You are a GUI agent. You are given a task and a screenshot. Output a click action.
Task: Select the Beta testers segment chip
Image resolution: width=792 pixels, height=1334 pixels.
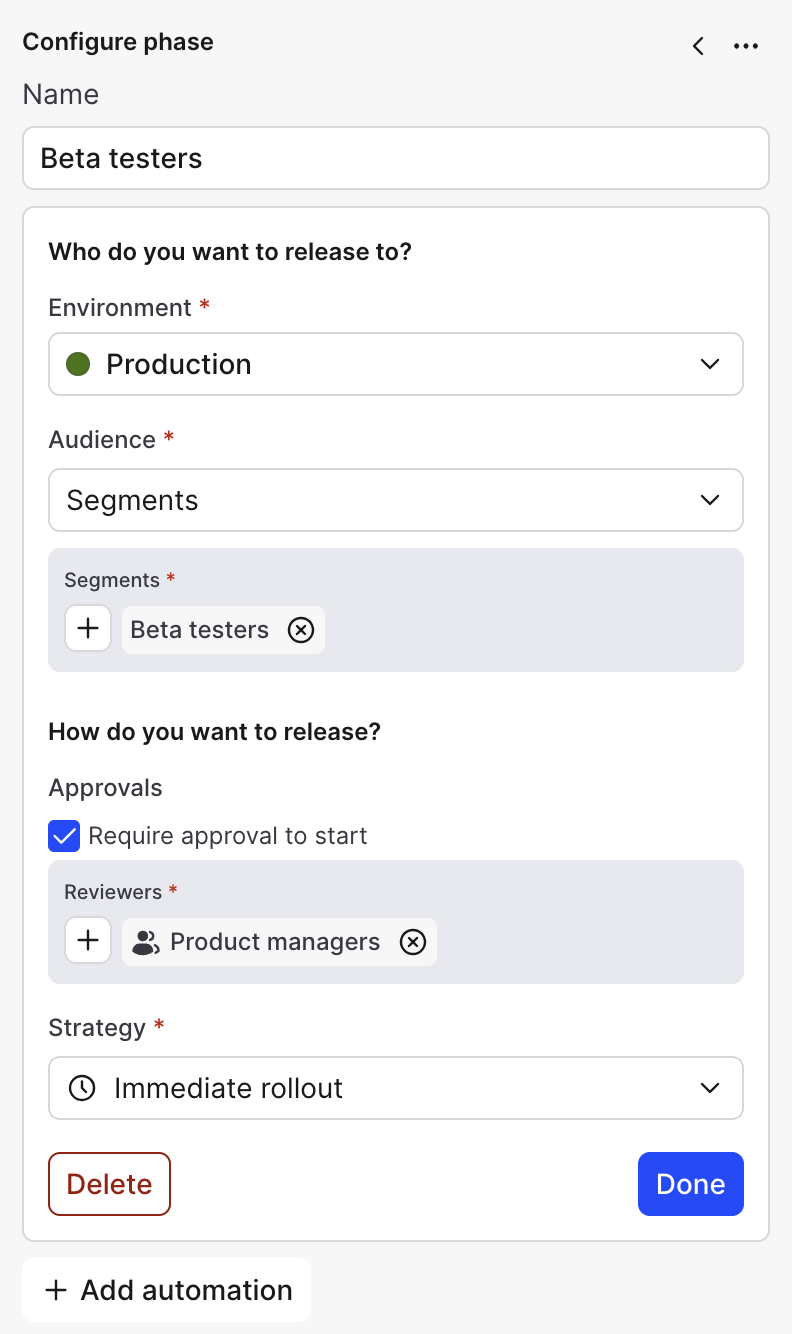199,629
